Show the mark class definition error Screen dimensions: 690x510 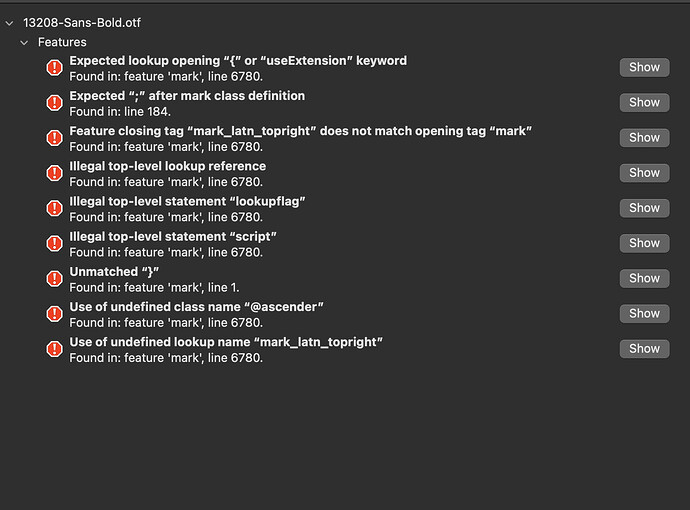tap(644, 102)
